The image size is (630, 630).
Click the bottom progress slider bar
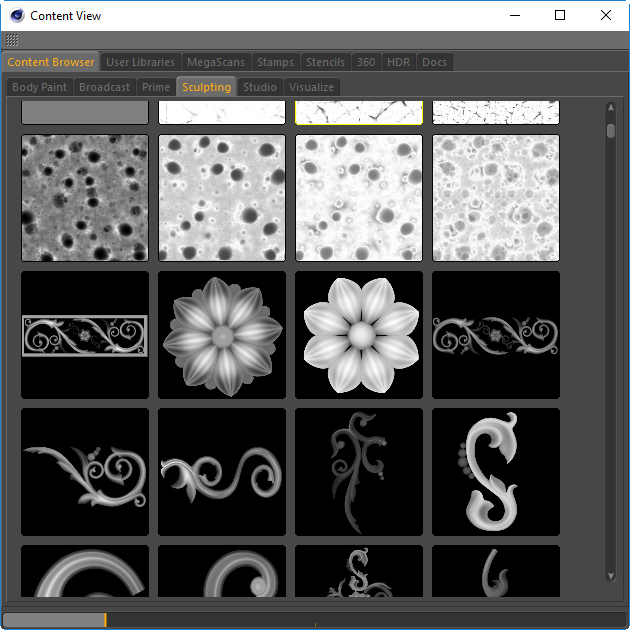click(x=315, y=620)
